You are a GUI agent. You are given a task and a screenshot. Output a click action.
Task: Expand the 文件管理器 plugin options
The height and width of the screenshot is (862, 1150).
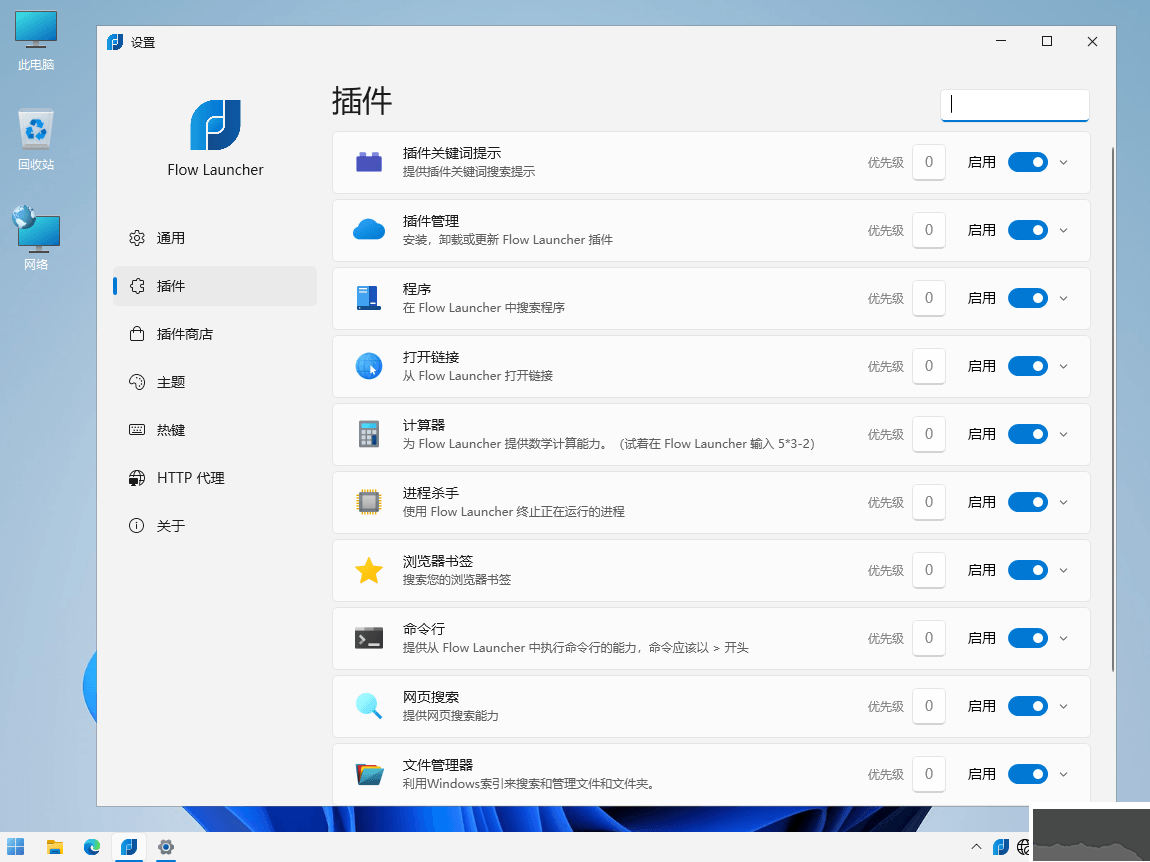click(x=1063, y=774)
